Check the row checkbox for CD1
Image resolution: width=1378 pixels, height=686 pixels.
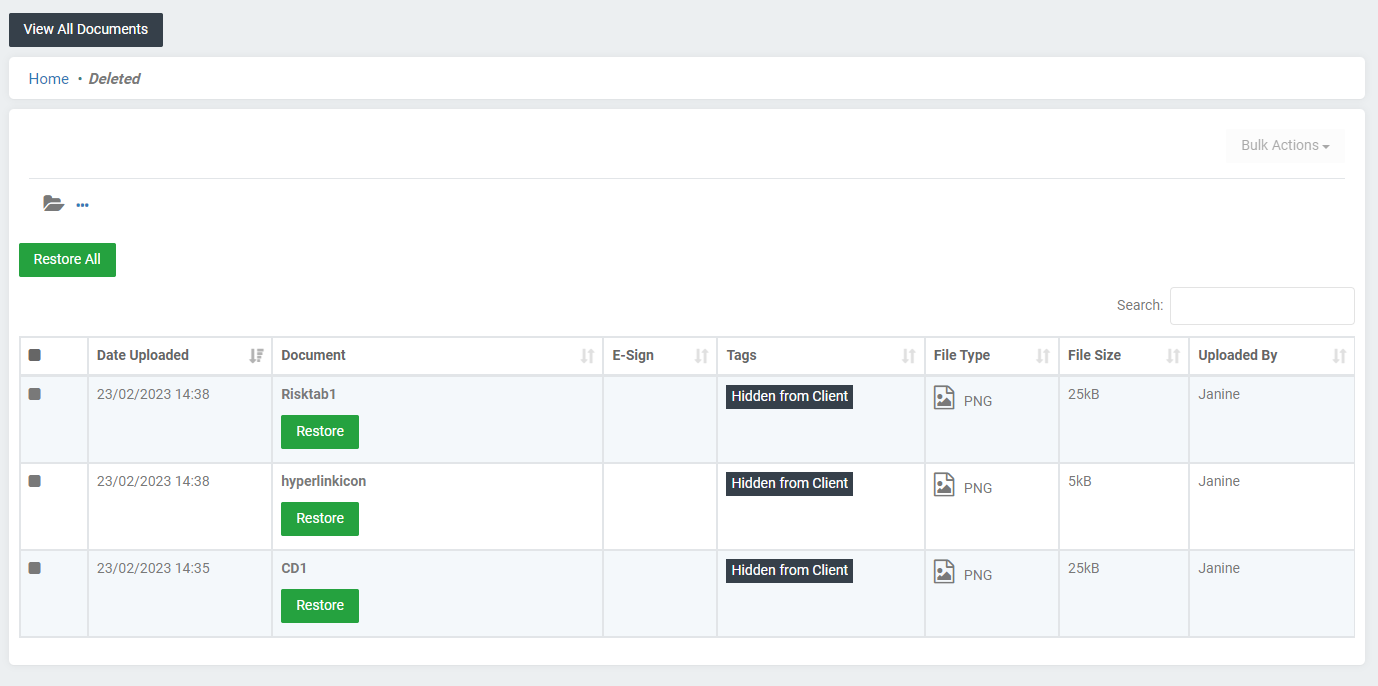34,568
